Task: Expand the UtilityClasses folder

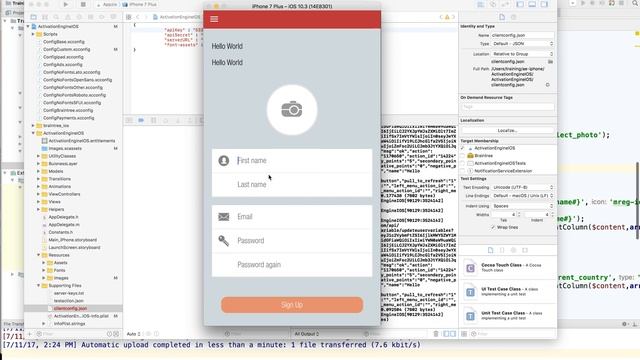Action: [x=39, y=156]
